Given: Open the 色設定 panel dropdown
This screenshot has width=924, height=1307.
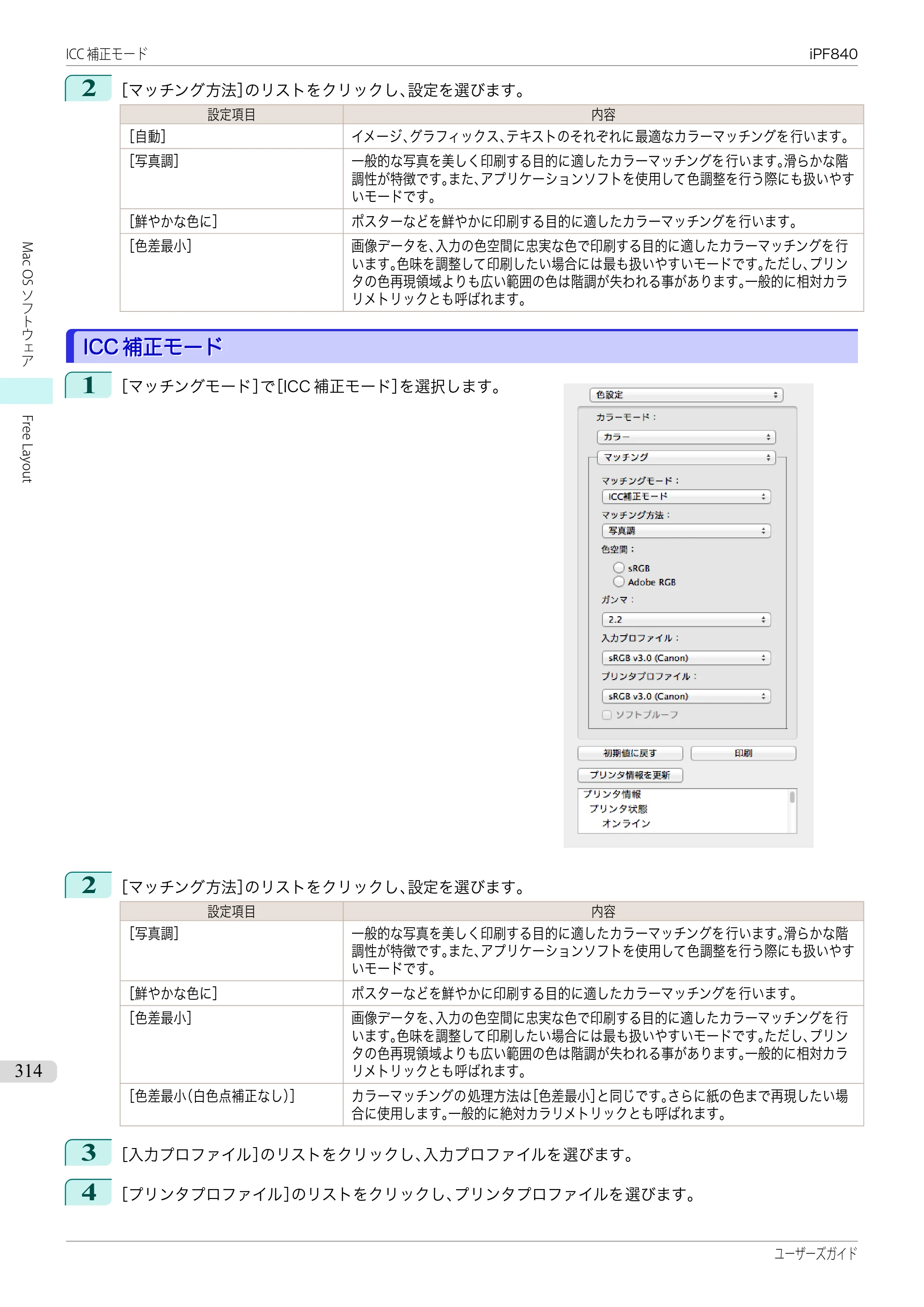Looking at the screenshot, I should click(x=686, y=395).
